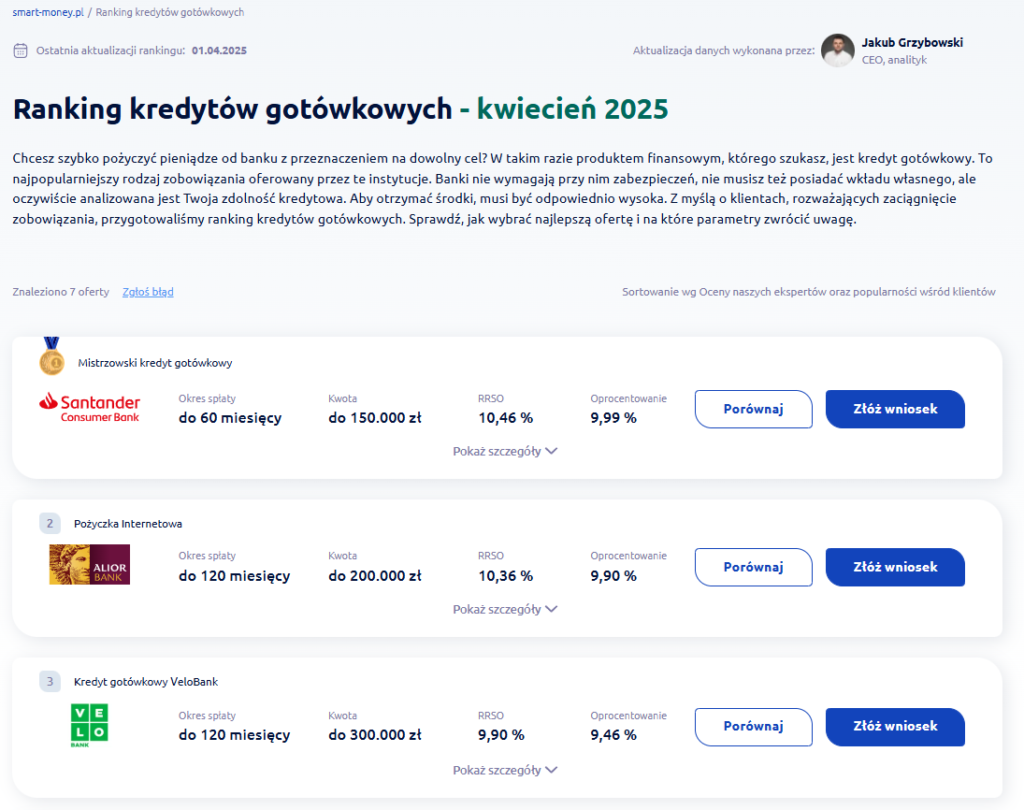Screen dimensions: 1024x810
Task: Click the VeloBank logo
Action: pos(89,725)
